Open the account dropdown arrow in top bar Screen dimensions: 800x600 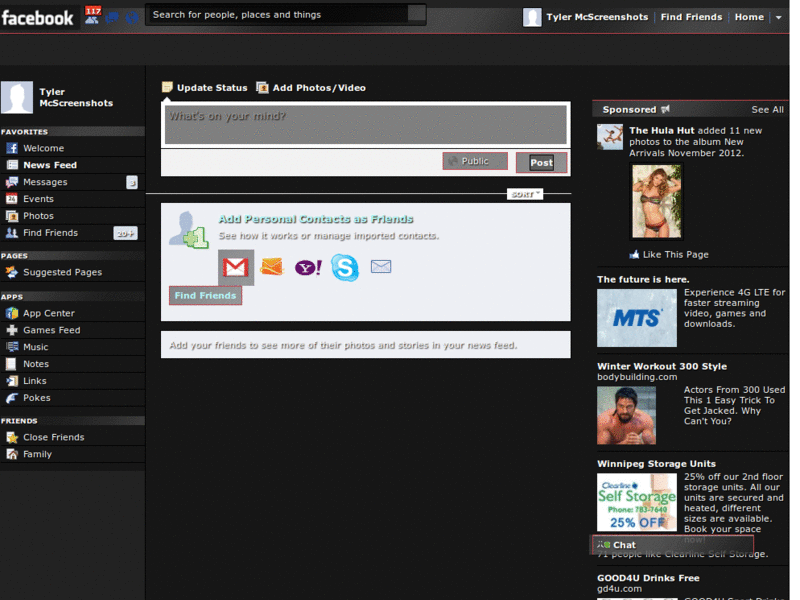pos(779,17)
